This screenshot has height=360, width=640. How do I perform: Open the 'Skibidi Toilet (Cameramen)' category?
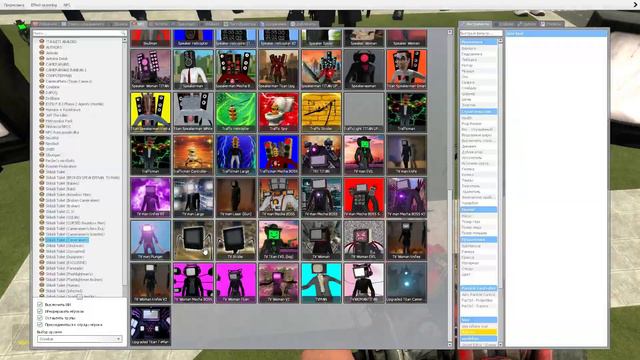pos(67,240)
